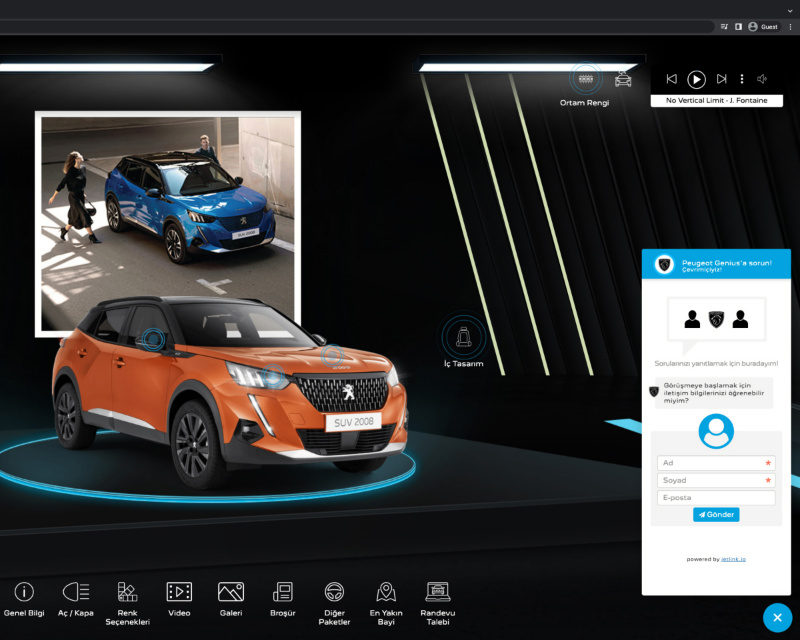Screen dimensions: 800x640
Task: Skip to the previous music track
Action: point(672,79)
